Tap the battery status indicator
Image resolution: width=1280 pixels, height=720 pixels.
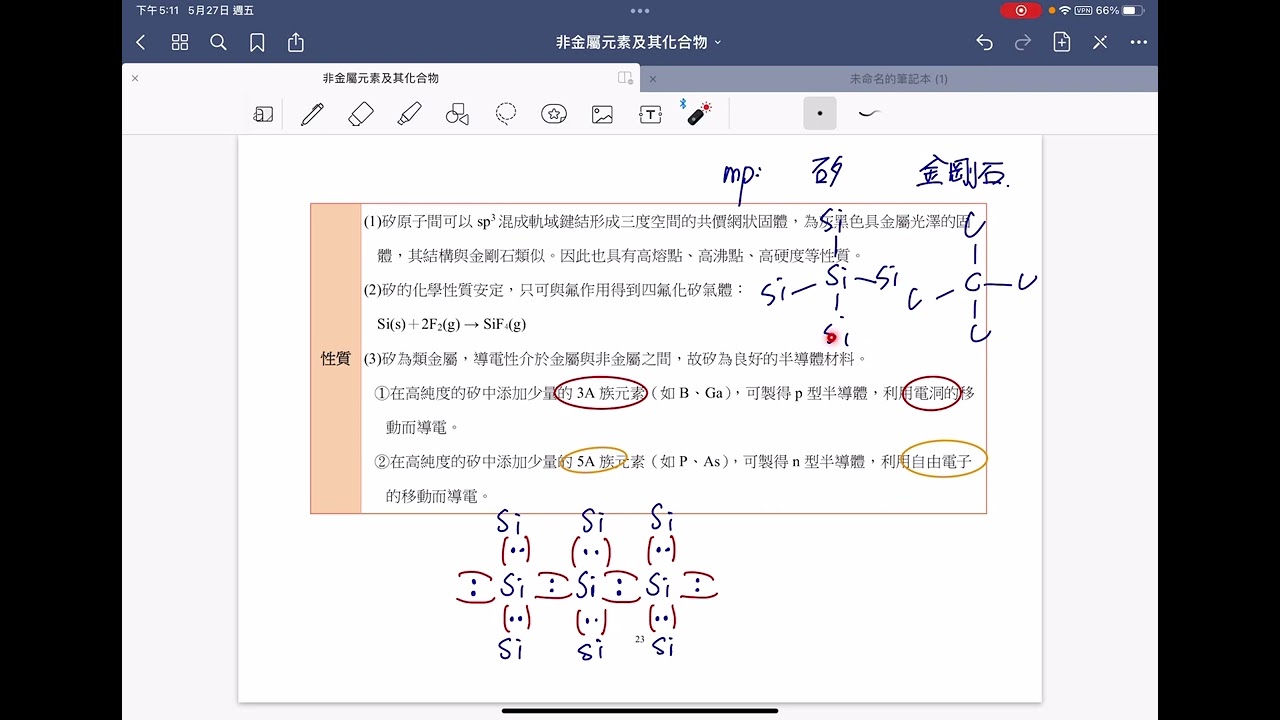point(1133,10)
